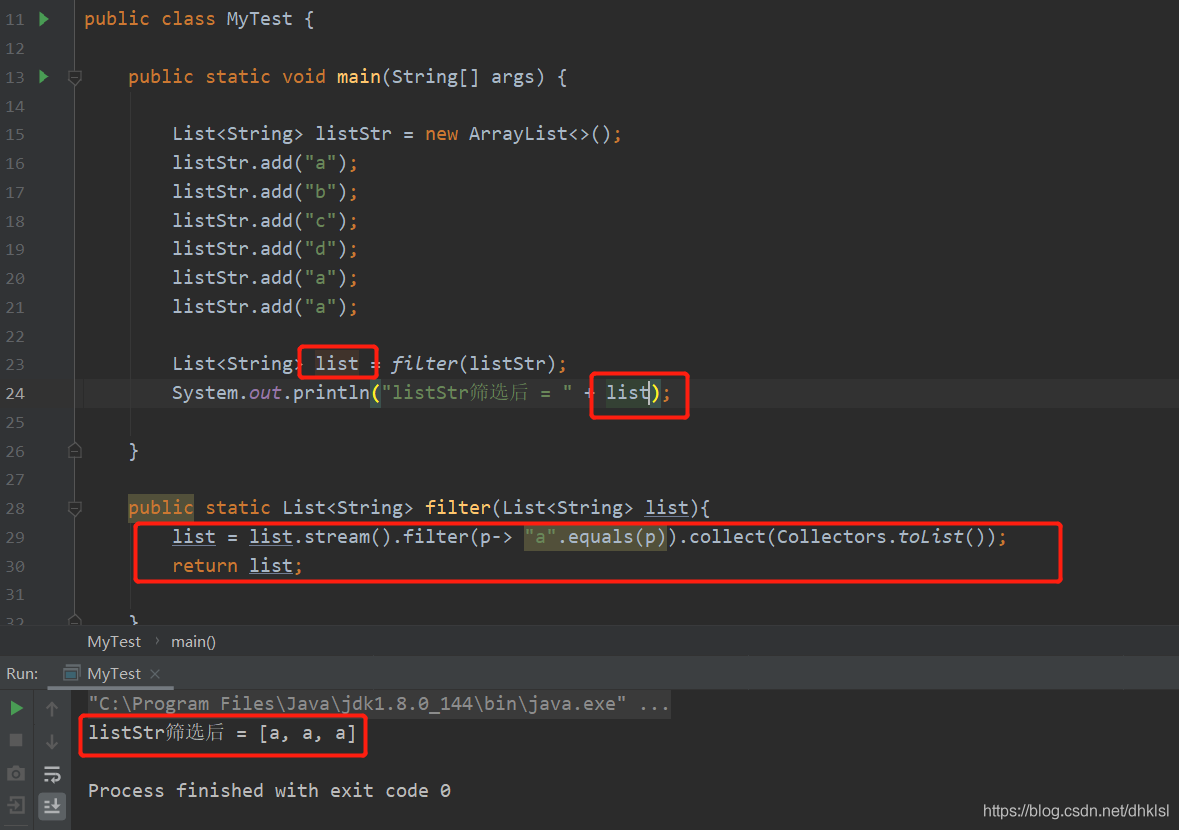Click 'stream()' on line 29
Viewport: 1179px width, 830px height.
point(347,537)
